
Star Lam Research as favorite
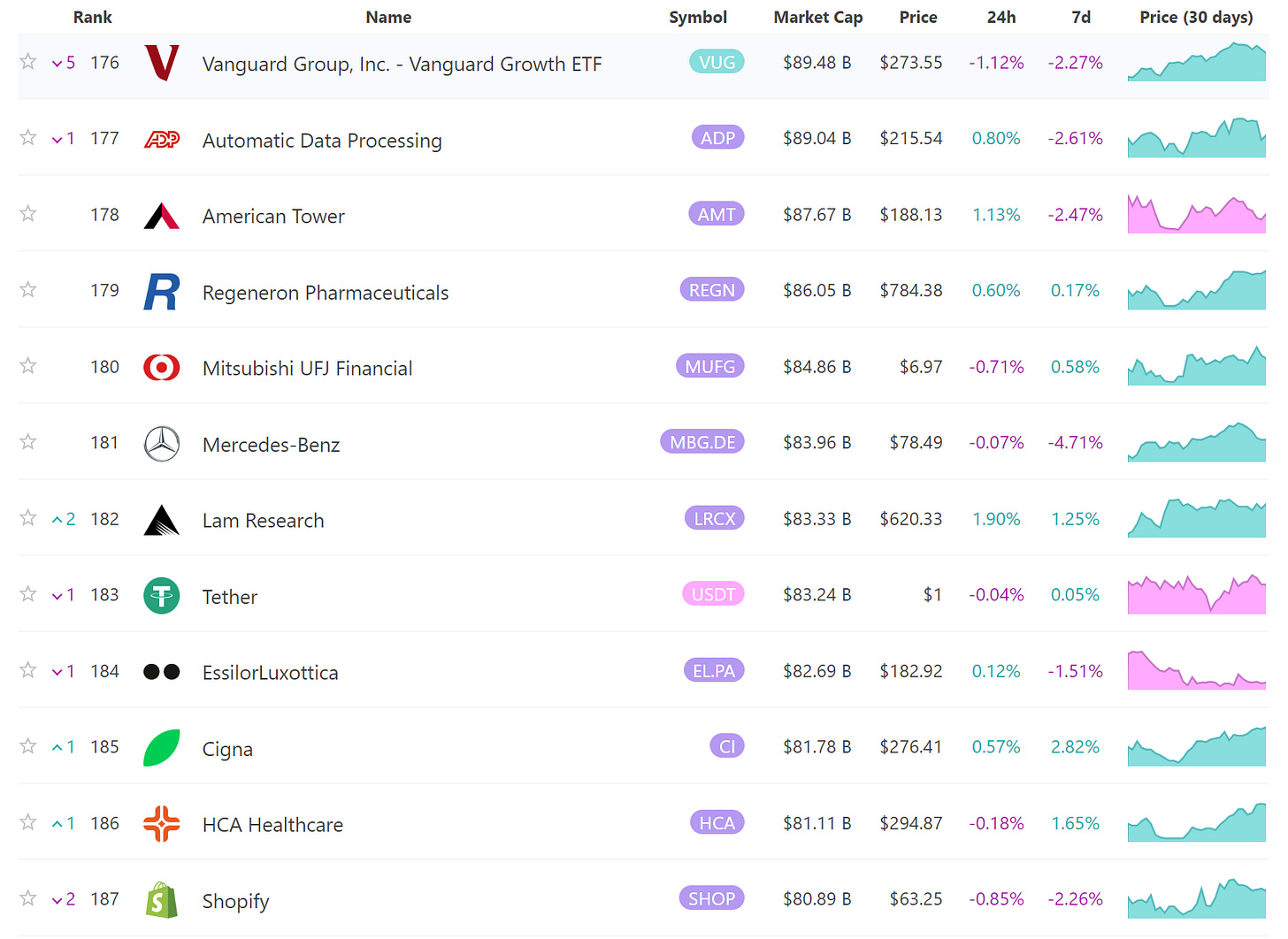pyautogui.click(x=28, y=517)
